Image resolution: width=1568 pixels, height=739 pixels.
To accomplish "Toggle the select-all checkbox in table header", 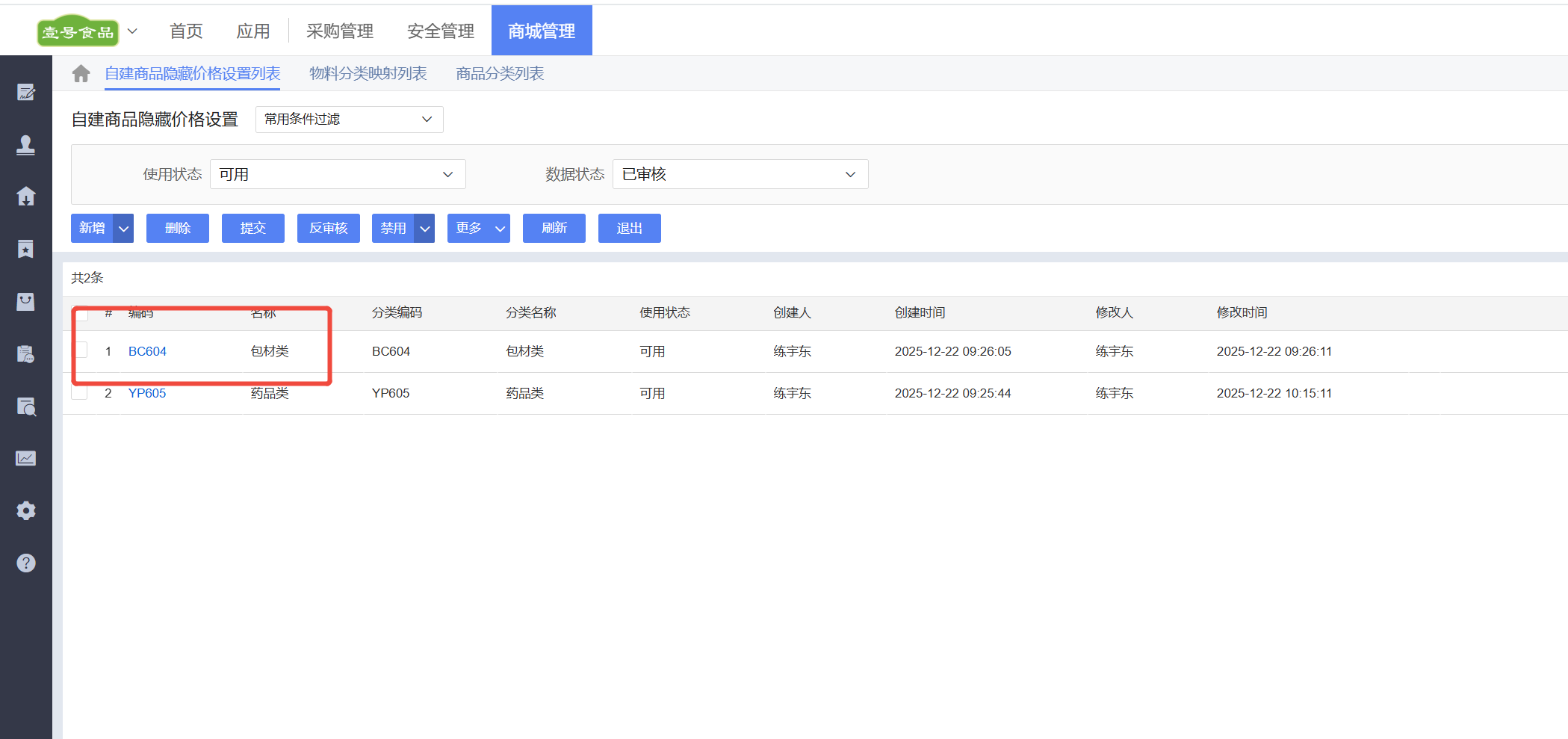I will click(x=81, y=314).
